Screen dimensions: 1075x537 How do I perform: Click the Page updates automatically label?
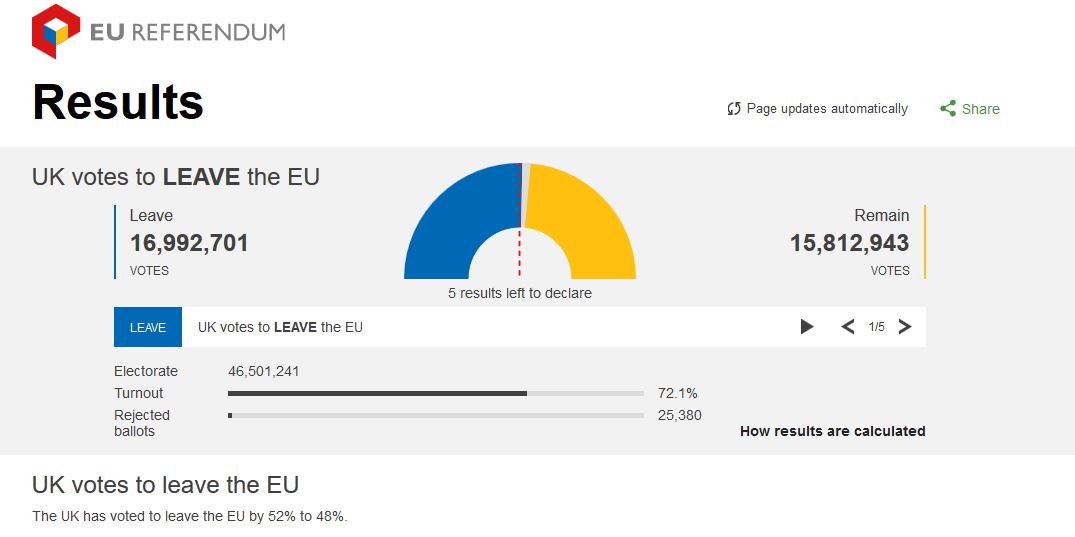[827, 109]
